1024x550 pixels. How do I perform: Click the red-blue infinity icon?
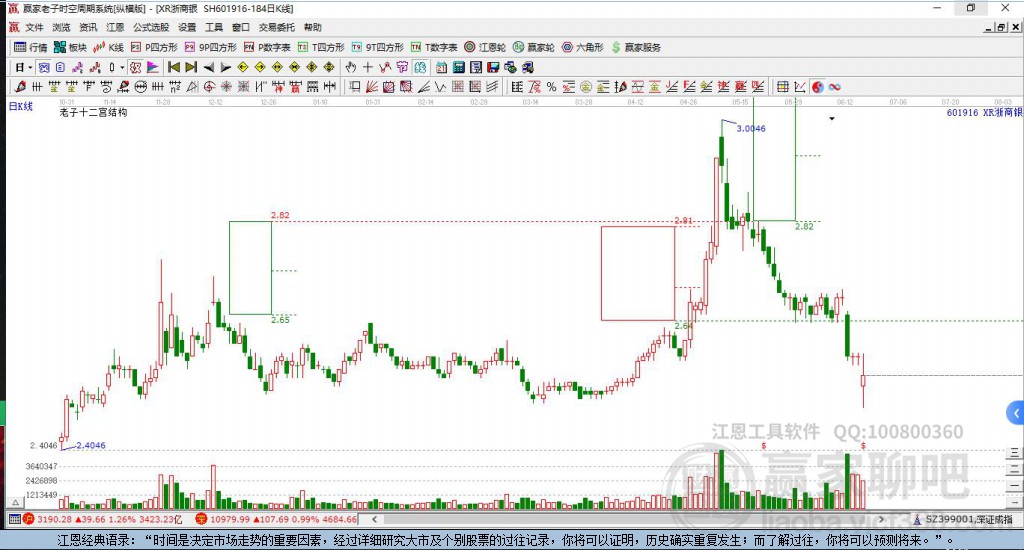point(834,86)
